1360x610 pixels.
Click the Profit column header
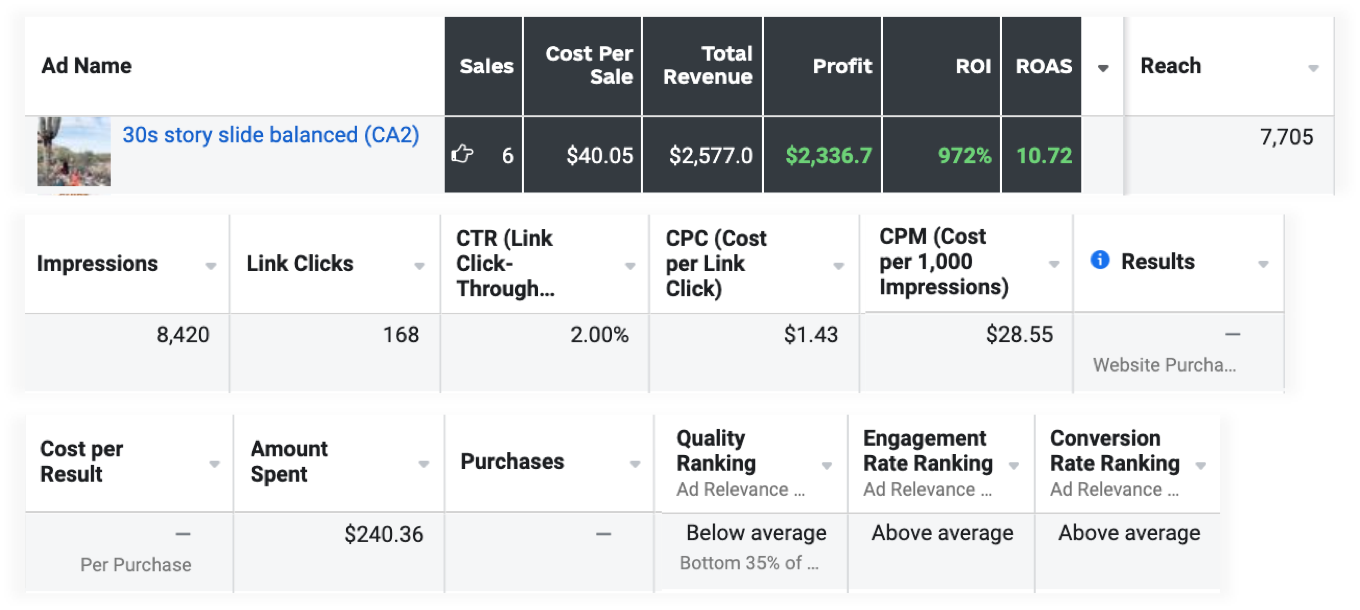click(841, 66)
